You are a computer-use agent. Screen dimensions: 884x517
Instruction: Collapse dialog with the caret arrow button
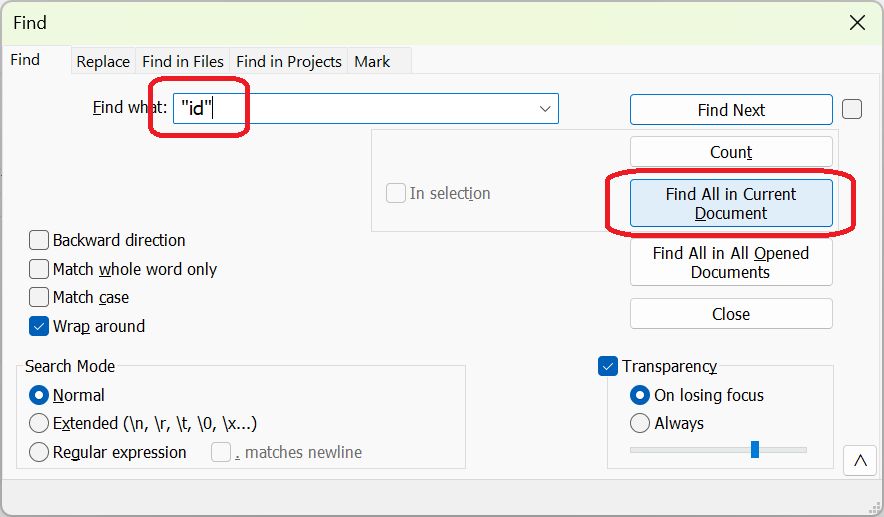click(x=859, y=461)
